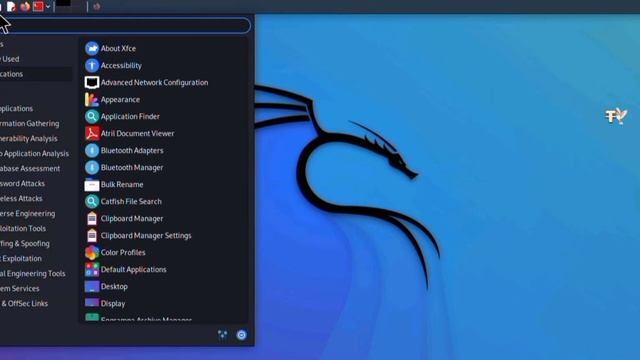Open menu settings sliders icon at the bottom
Screen dimensions: 640x360
pyautogui.click(x=222, y=335)
